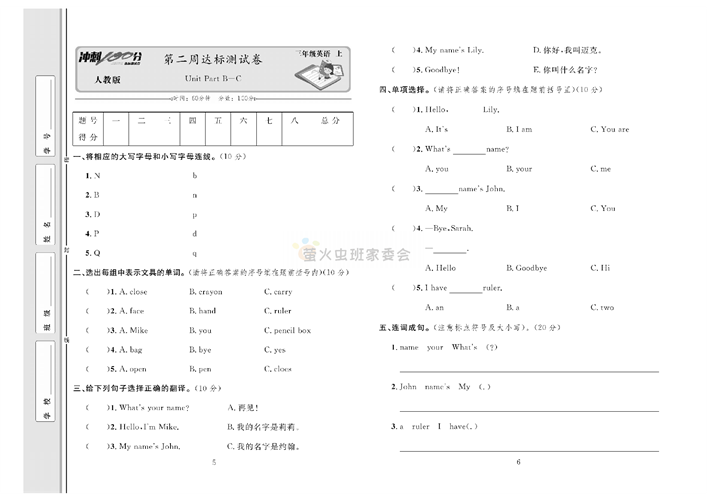The width and height of the screenshot is (707, 500).
Task: Click the option 'C. two'
Action: click(x=602, y=307)
